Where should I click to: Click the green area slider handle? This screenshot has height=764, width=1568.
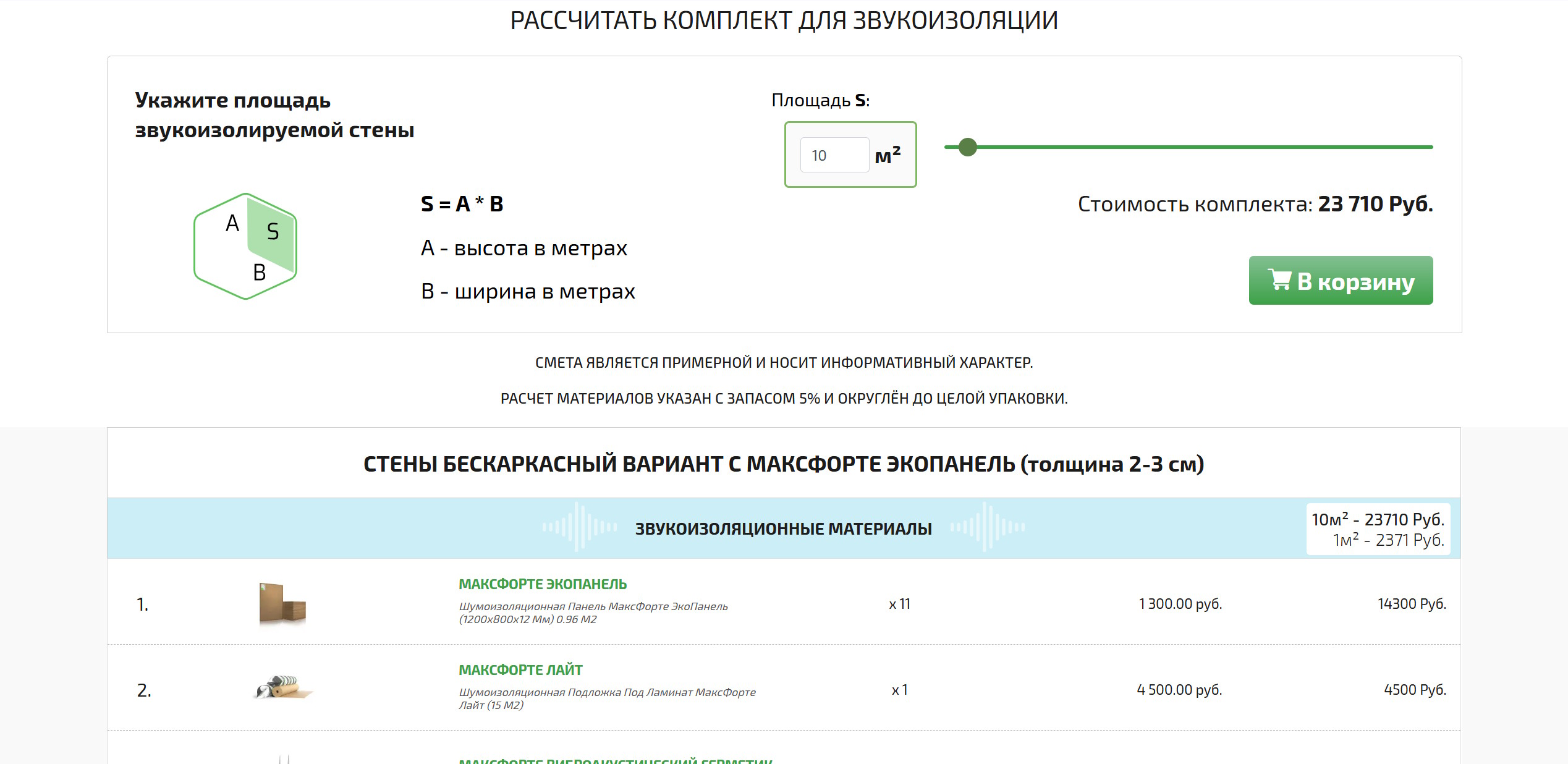coord(967,147)
